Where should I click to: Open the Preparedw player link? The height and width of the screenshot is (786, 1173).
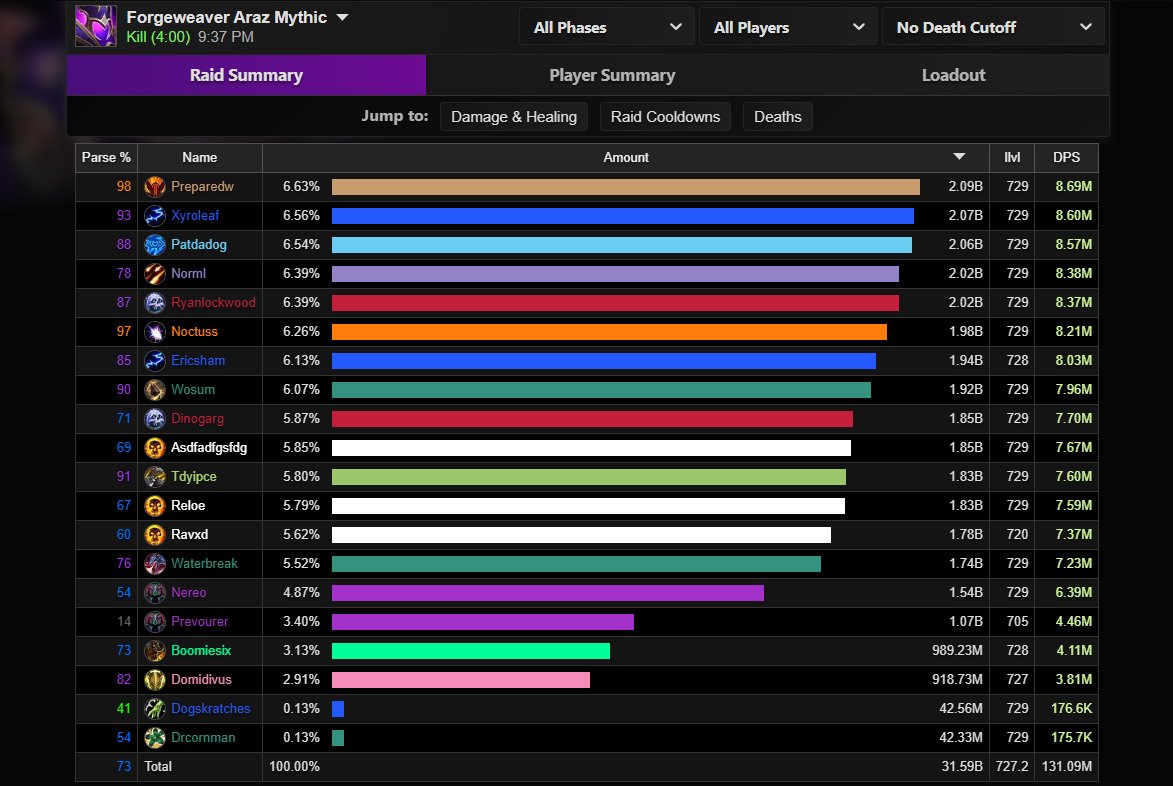click(x=202, y=186)
